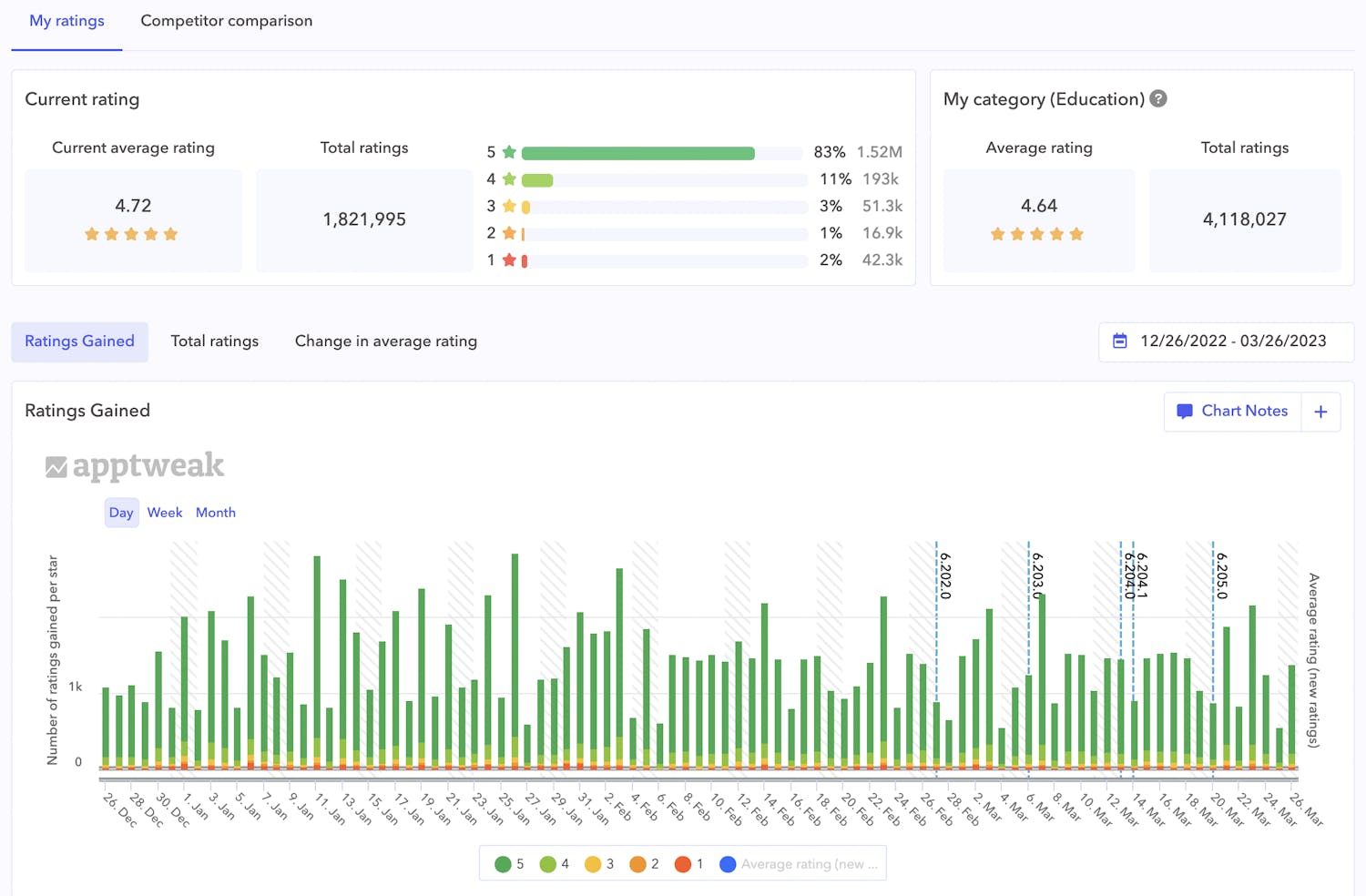Click the speech bubble icon on Chart Notes
The width and height of the screenshot is (1366, 896).
coord(1186,411)
